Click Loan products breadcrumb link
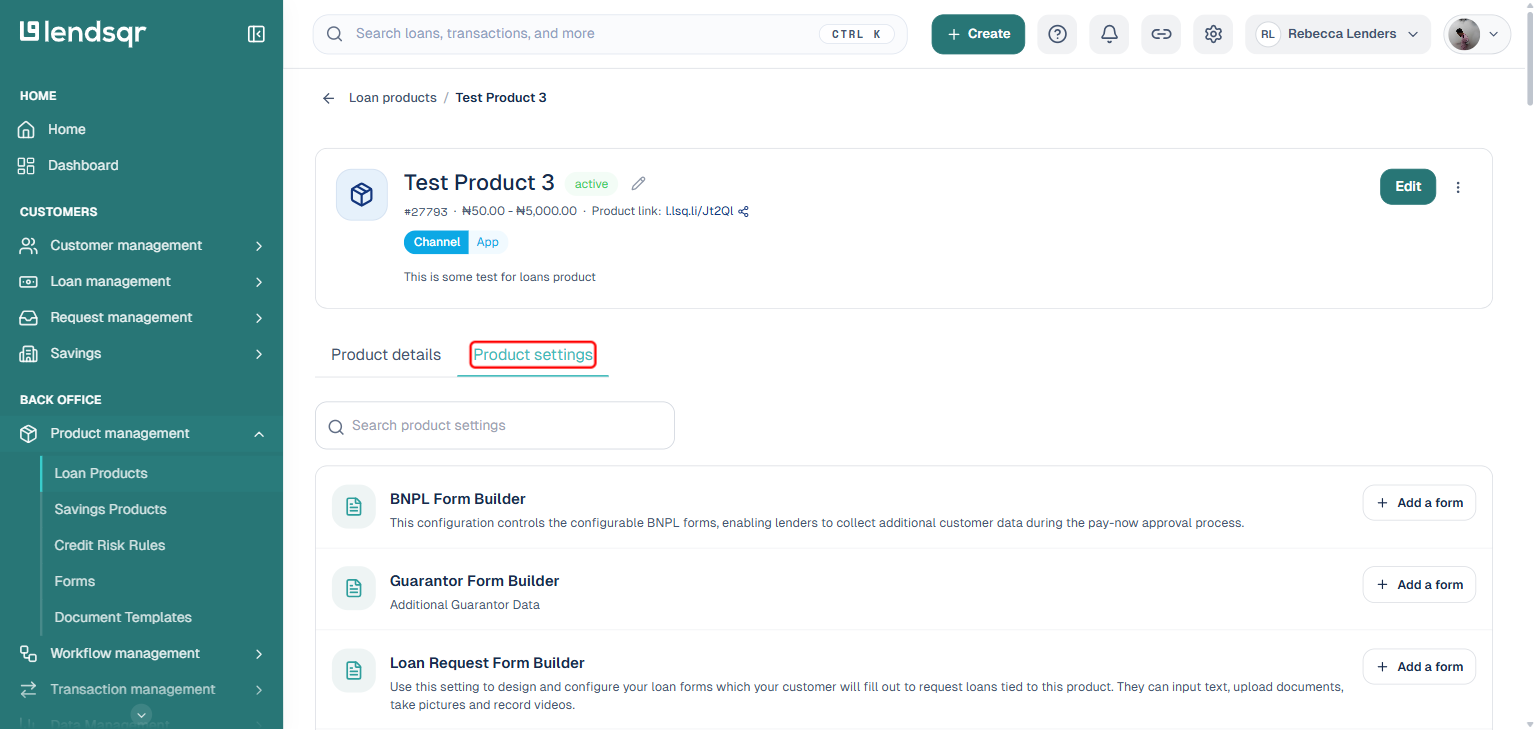The width and height of the screenshot is (1535, 730). point(393,98)
